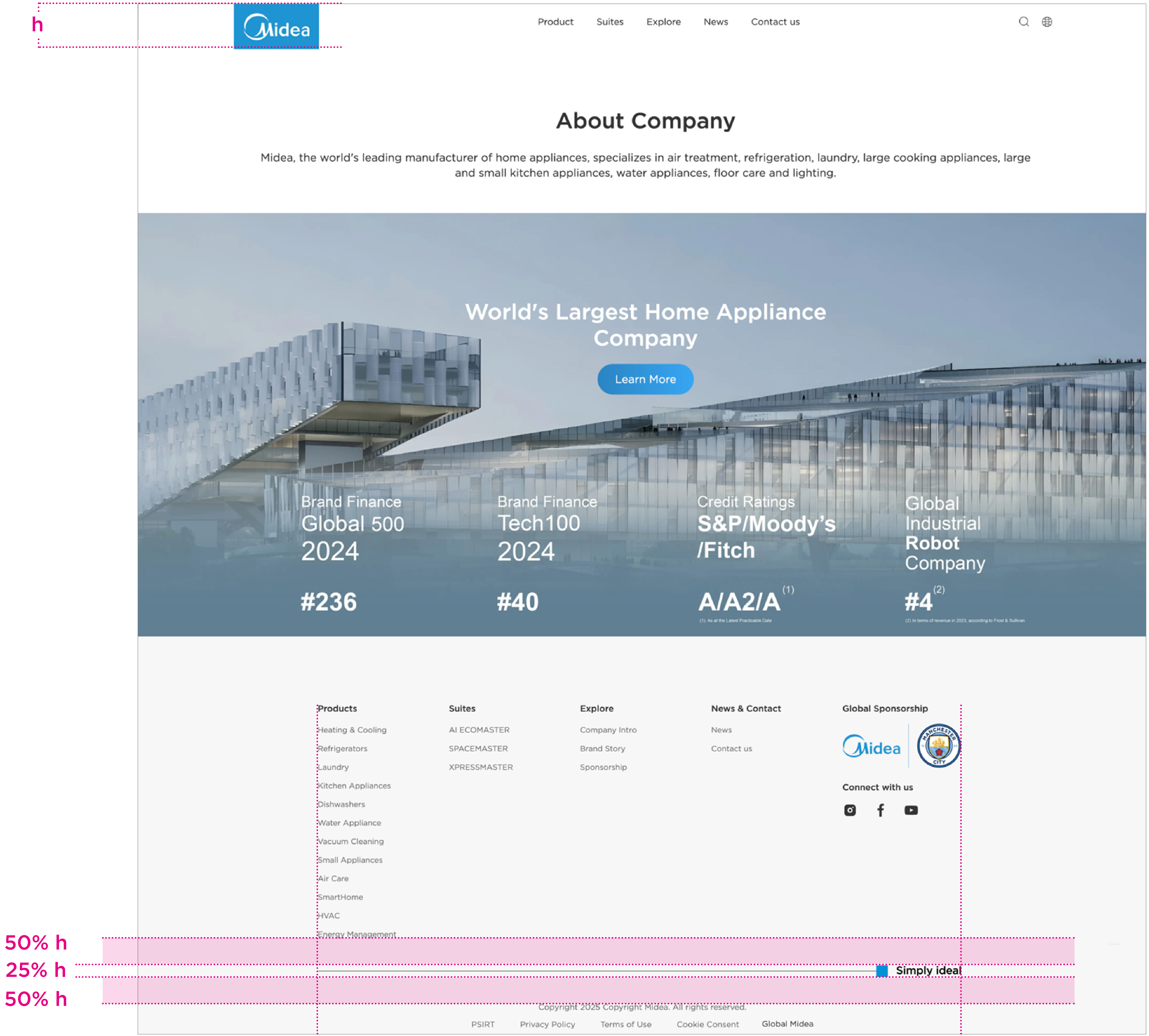The height and width of the screenshot is (1036, 1149).
Task: Open the Suites navigation item
Action: pos(610,22)
